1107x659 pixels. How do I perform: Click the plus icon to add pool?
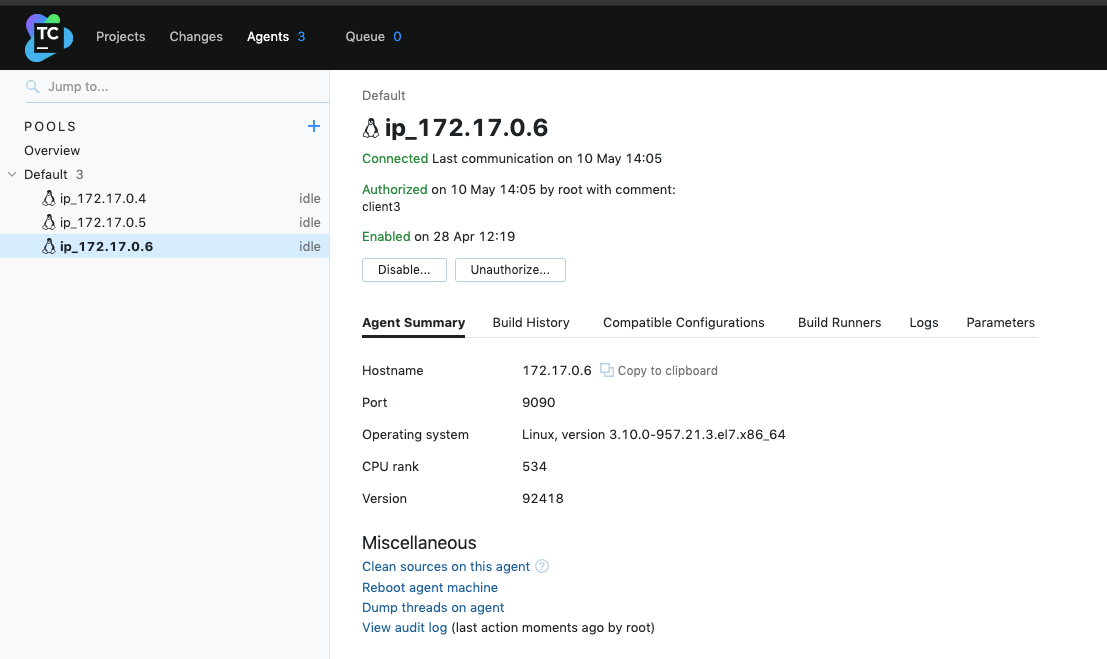click(x=313, y=126)
